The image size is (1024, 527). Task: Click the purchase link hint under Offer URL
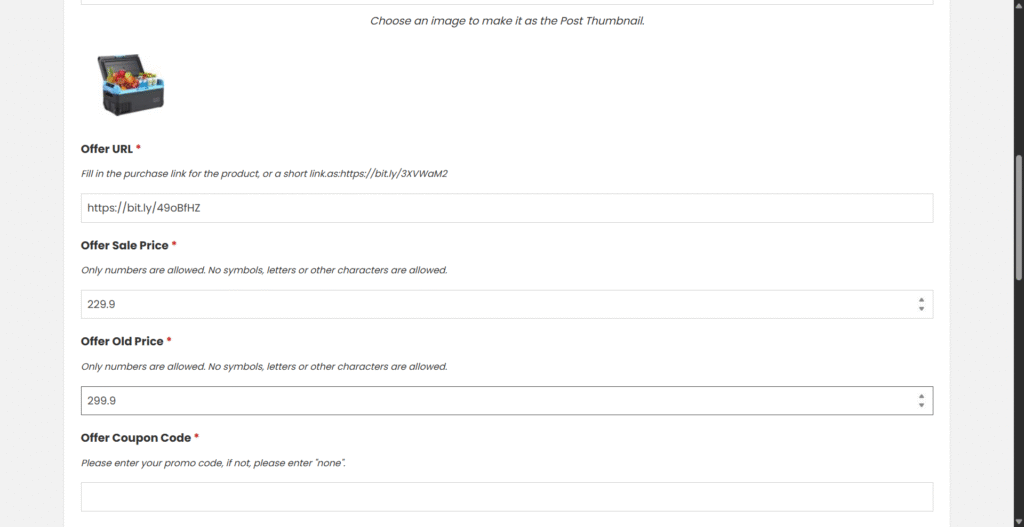point(264,174)
